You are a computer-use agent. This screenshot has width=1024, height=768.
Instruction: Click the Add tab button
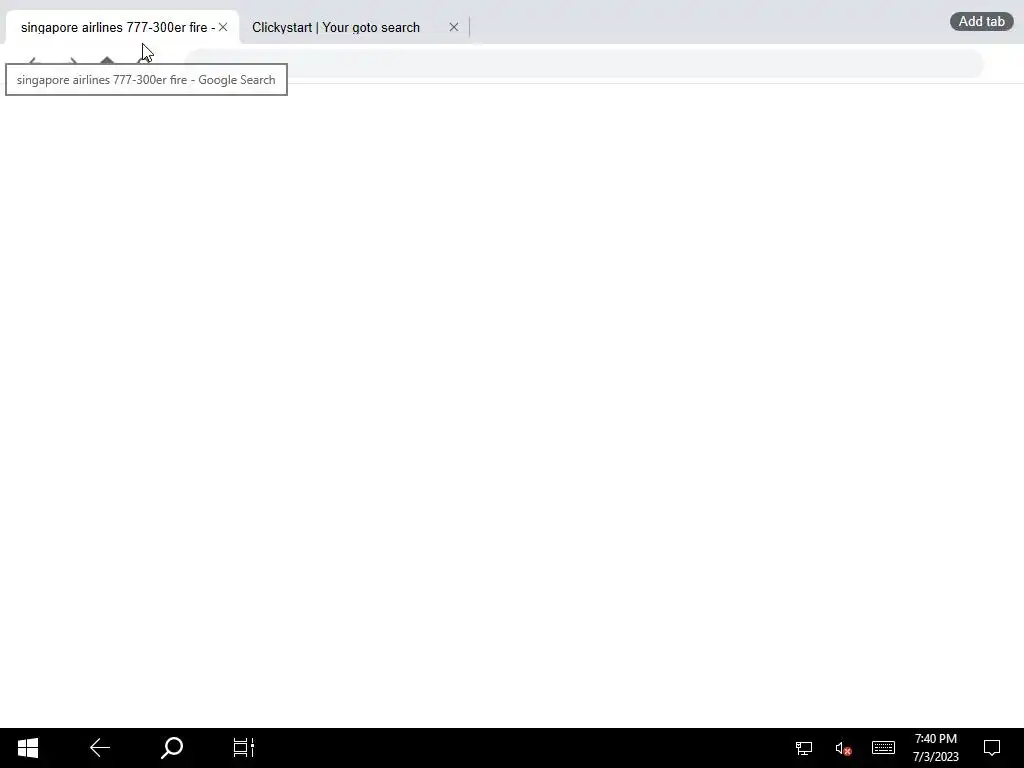pyautogui.click(x=981, y=22)
